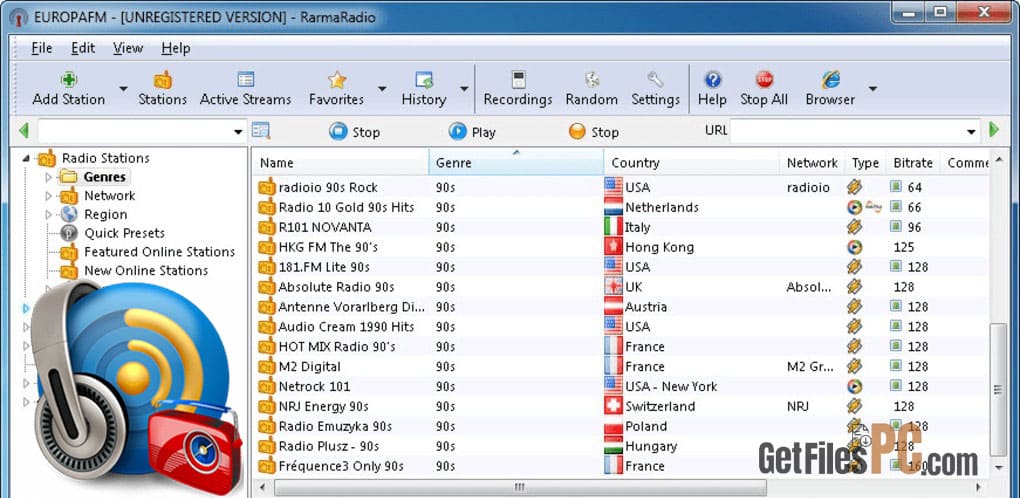Select New Online Stations in tree
Image resolution: width=1020 pixels, height=498 pixels.
146,270
